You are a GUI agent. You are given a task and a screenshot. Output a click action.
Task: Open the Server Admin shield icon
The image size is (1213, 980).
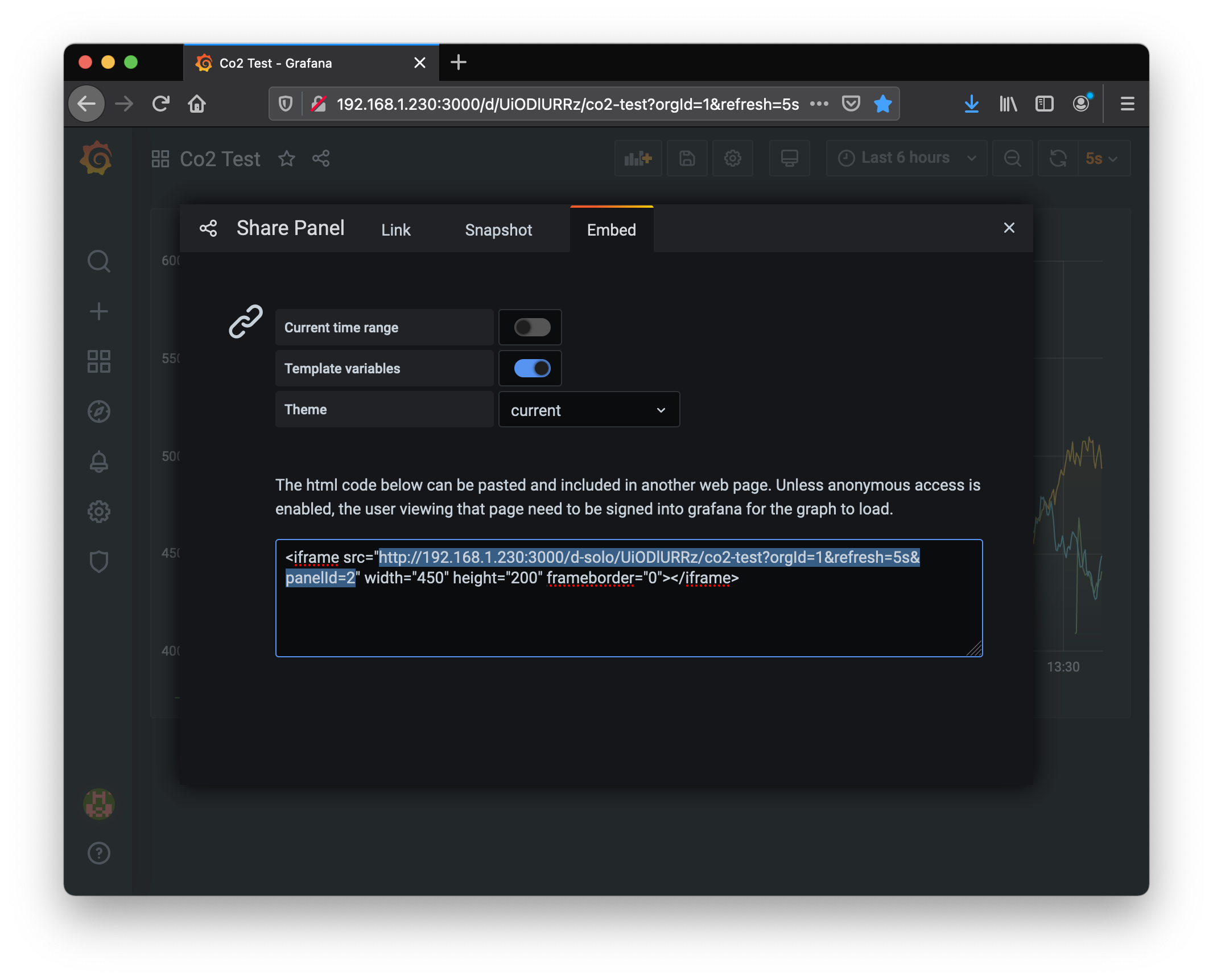(x=98, y=562)
